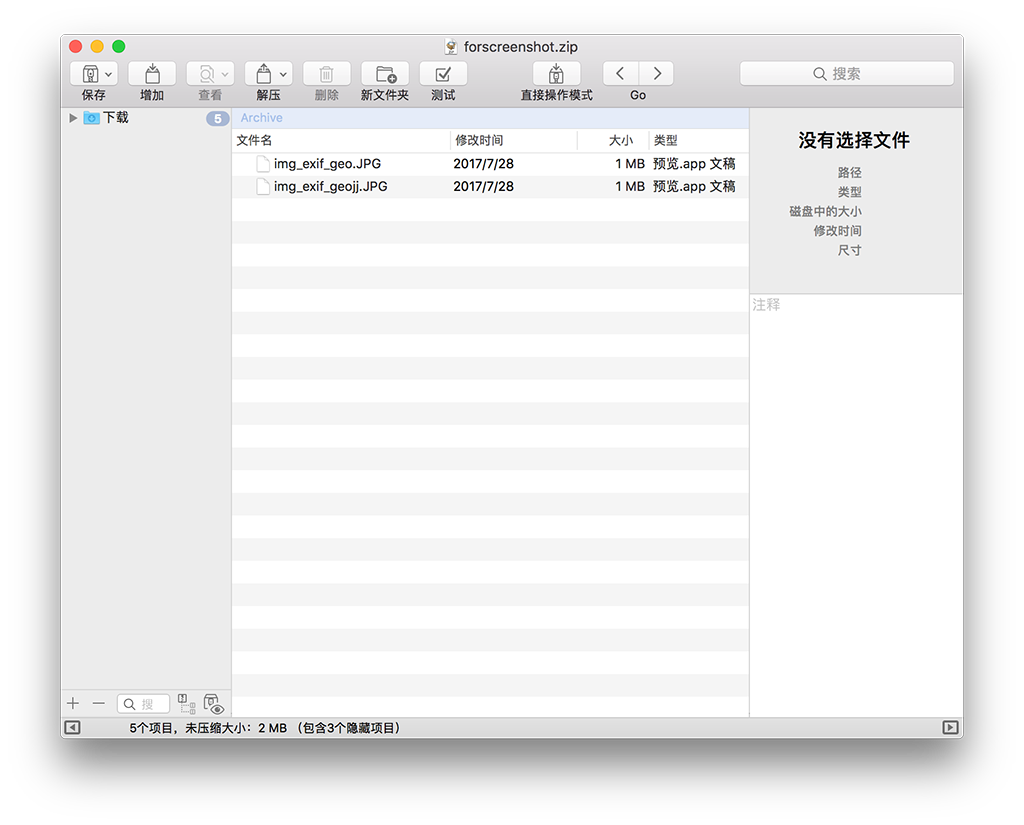Click the status text 5个项目
Image resolution: width=1024 pixels, height=825 pixels.
(150, 728)
